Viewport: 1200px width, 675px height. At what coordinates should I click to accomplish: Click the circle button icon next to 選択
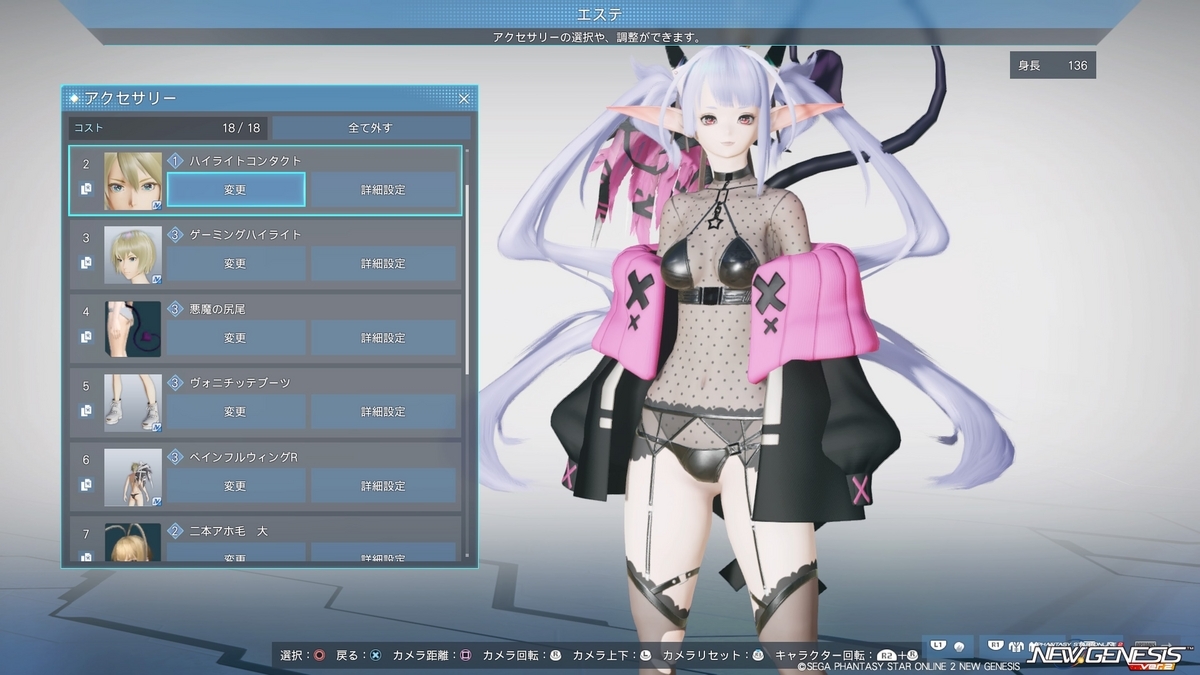[x=319, y=656]
